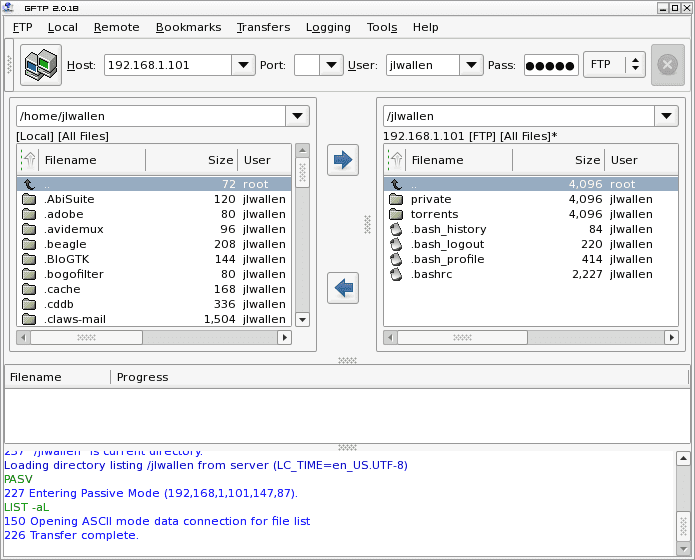Open the Port dropdown
The width and height of the screenshot is (695, 560).
tap(331, 65)
